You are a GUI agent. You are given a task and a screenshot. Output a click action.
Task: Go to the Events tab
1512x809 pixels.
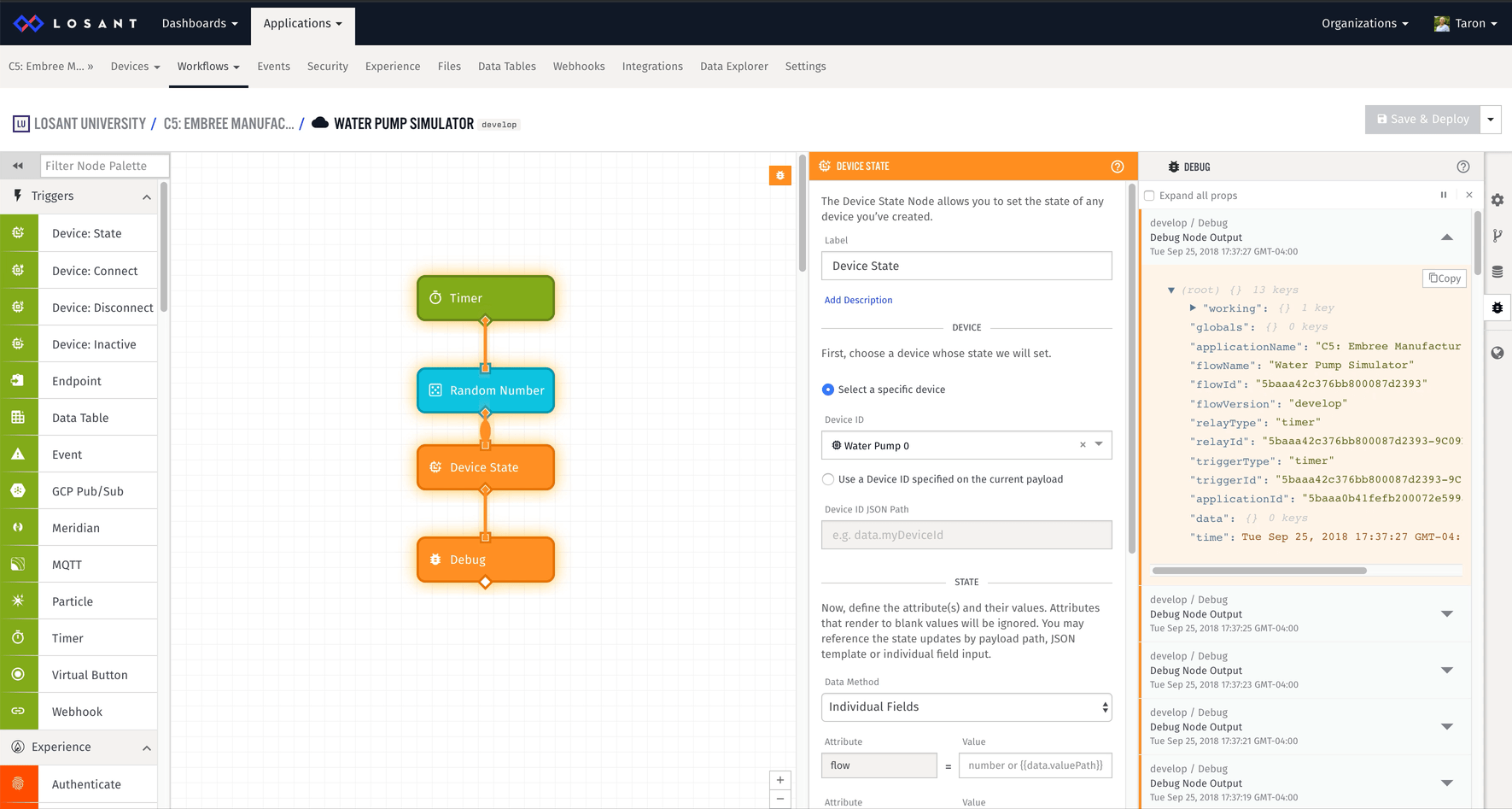pos(273,66)
